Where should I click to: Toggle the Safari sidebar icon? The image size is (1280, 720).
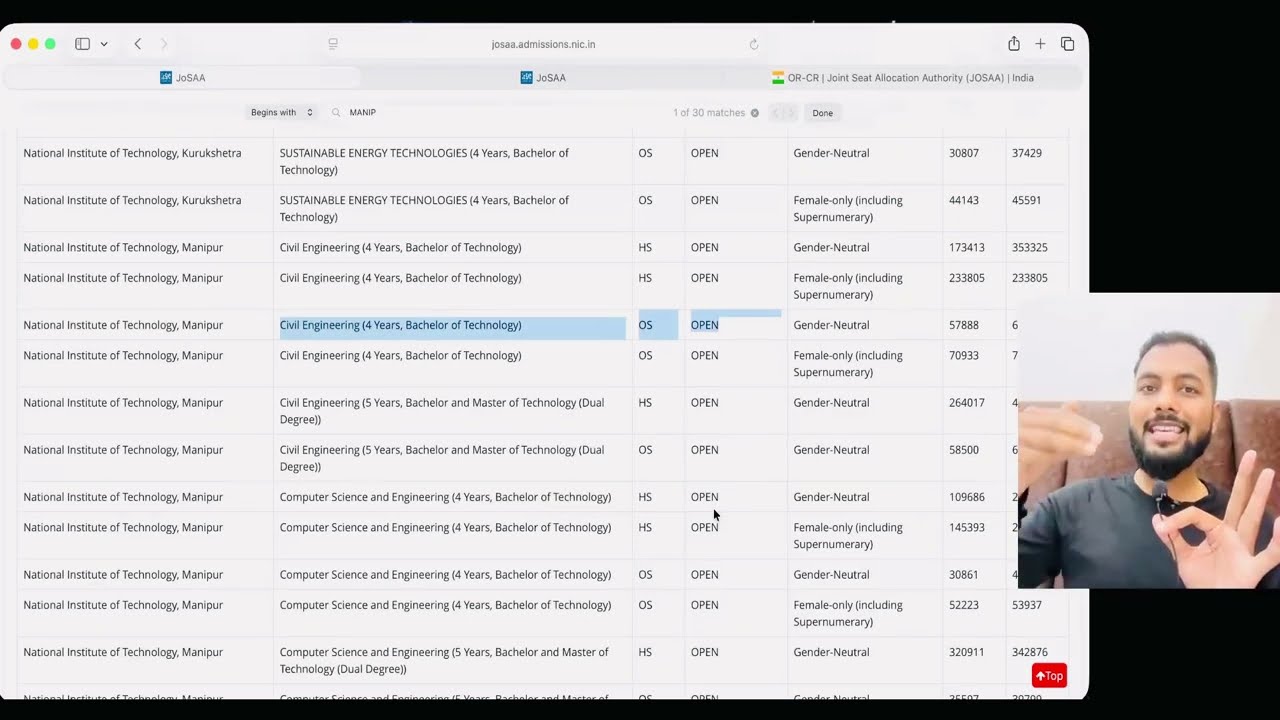tap(82, 44)
